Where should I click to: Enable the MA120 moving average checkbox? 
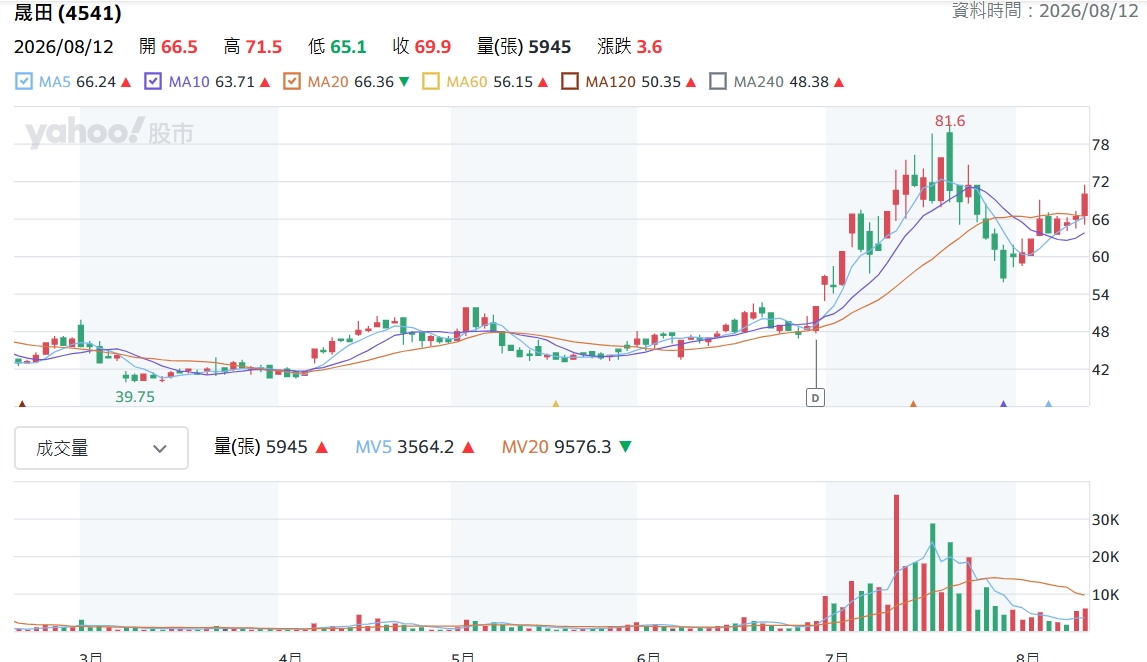[570, 81]
